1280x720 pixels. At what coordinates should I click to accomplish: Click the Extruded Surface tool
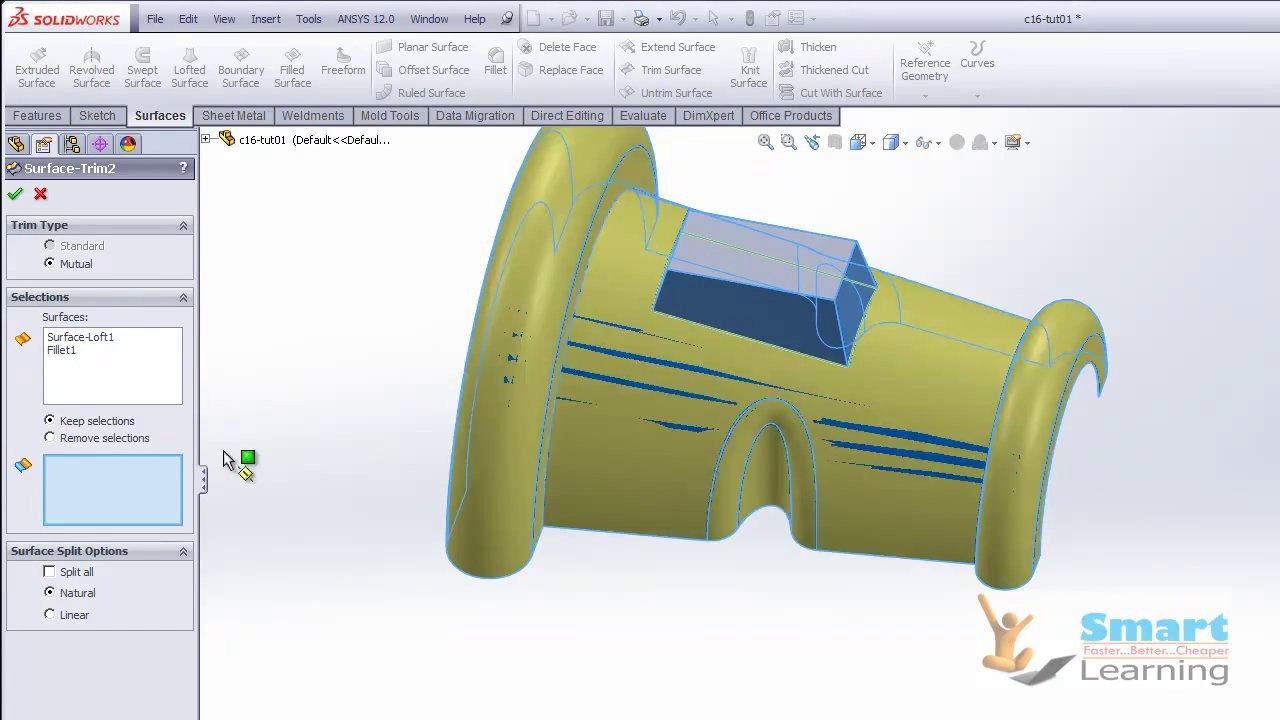[37, 68]
